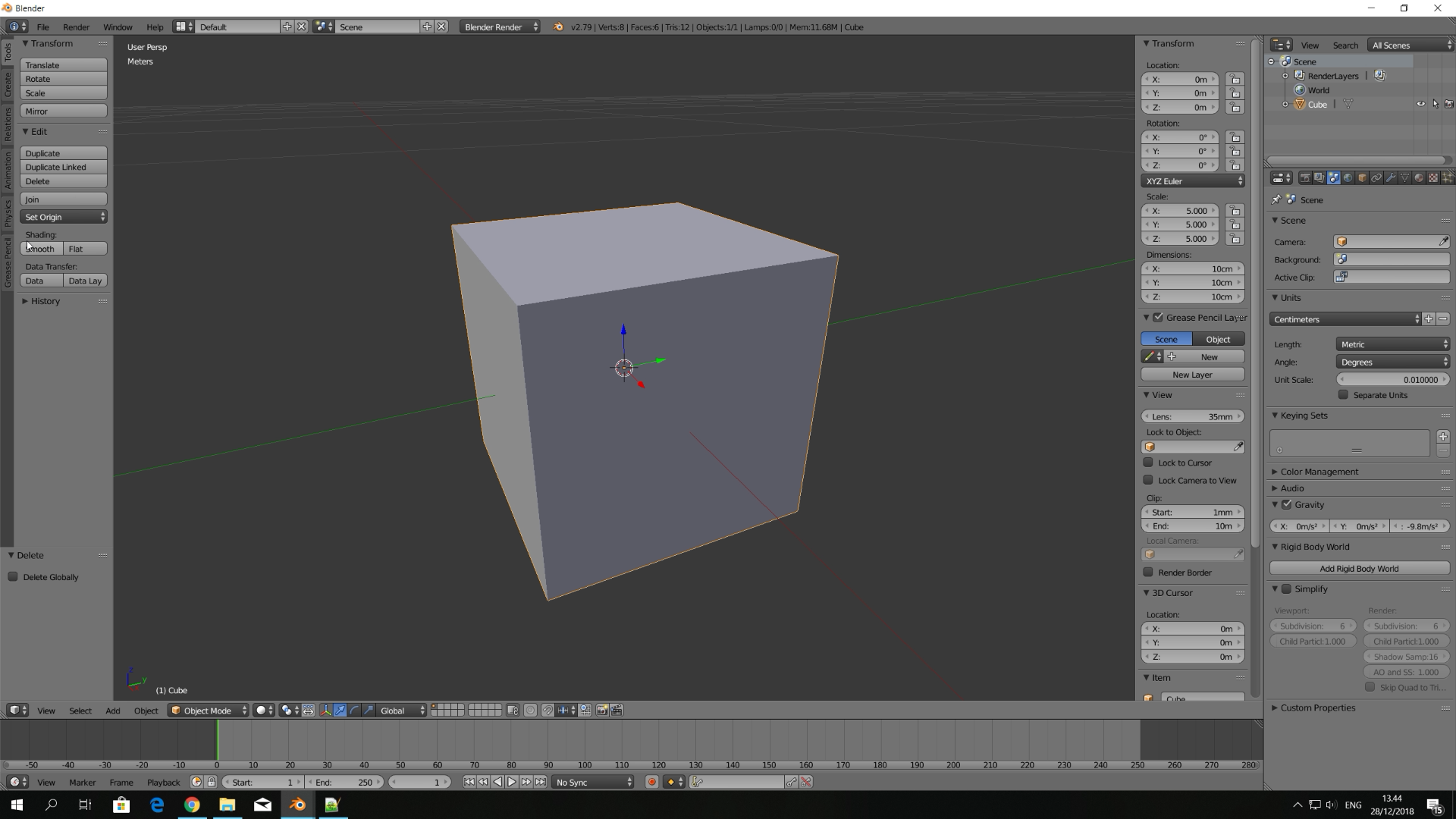Click the OpenGL render animation clapper icon

(x=617, y=711)
